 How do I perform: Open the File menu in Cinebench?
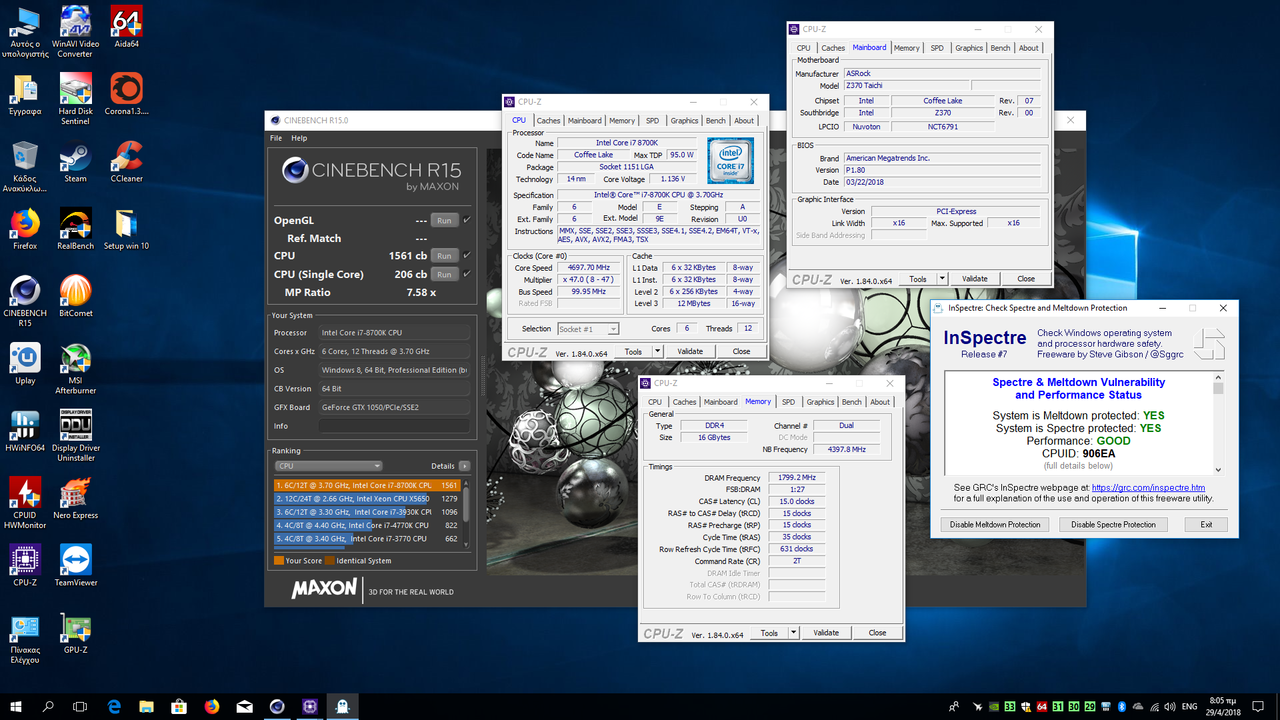[x=276, y=138]
